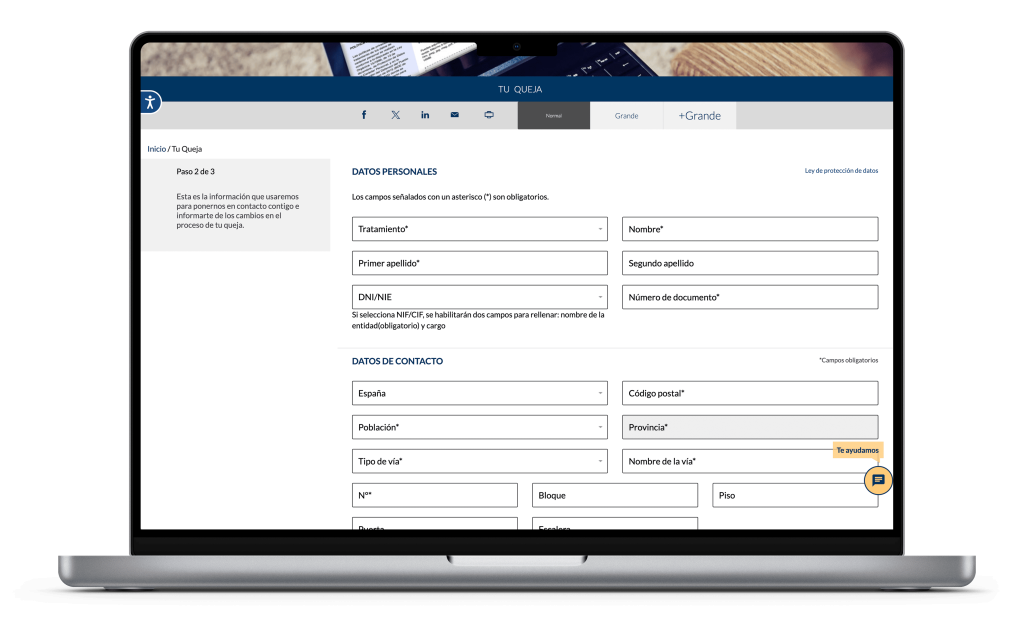Share page on X (Twitter)

[x=395, y=115]
